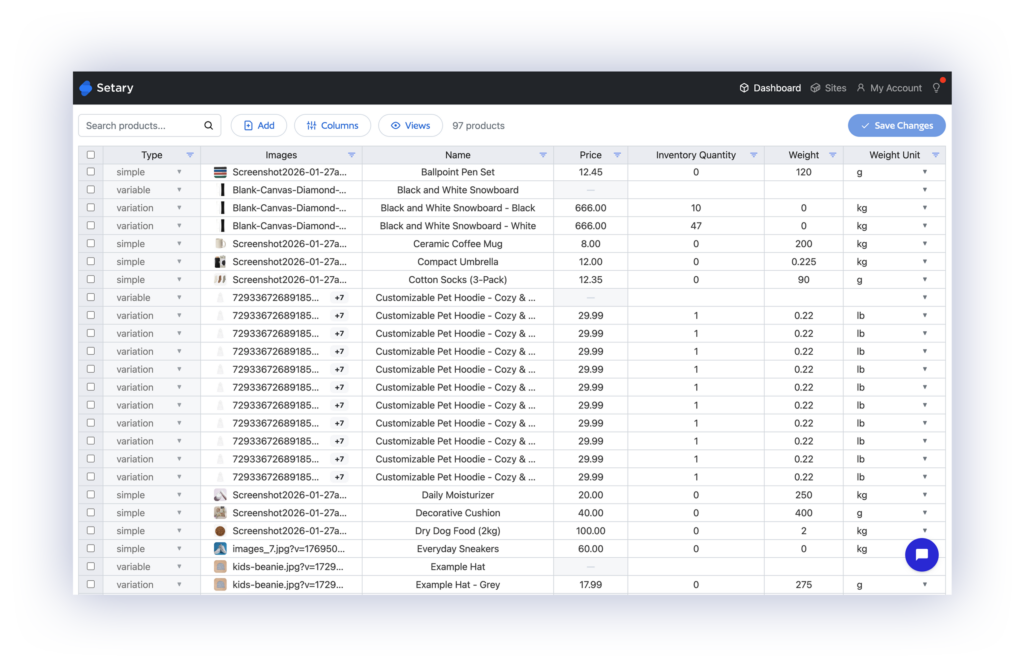
Task: Select the Dry Dog Food (2kg) name cell
Action: [458, 531]
